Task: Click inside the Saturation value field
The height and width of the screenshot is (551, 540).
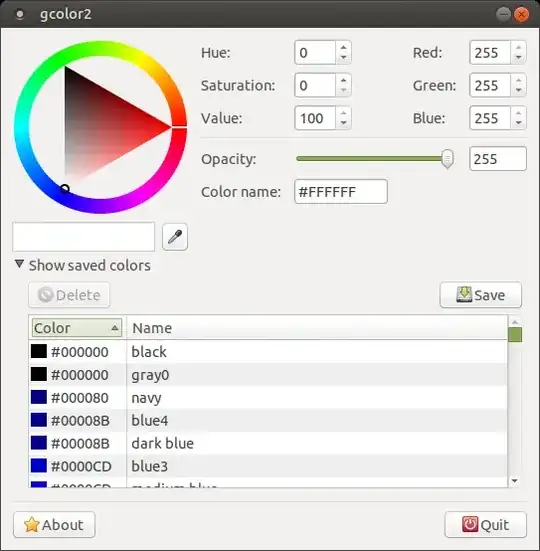Action: [x=315, y=85]
